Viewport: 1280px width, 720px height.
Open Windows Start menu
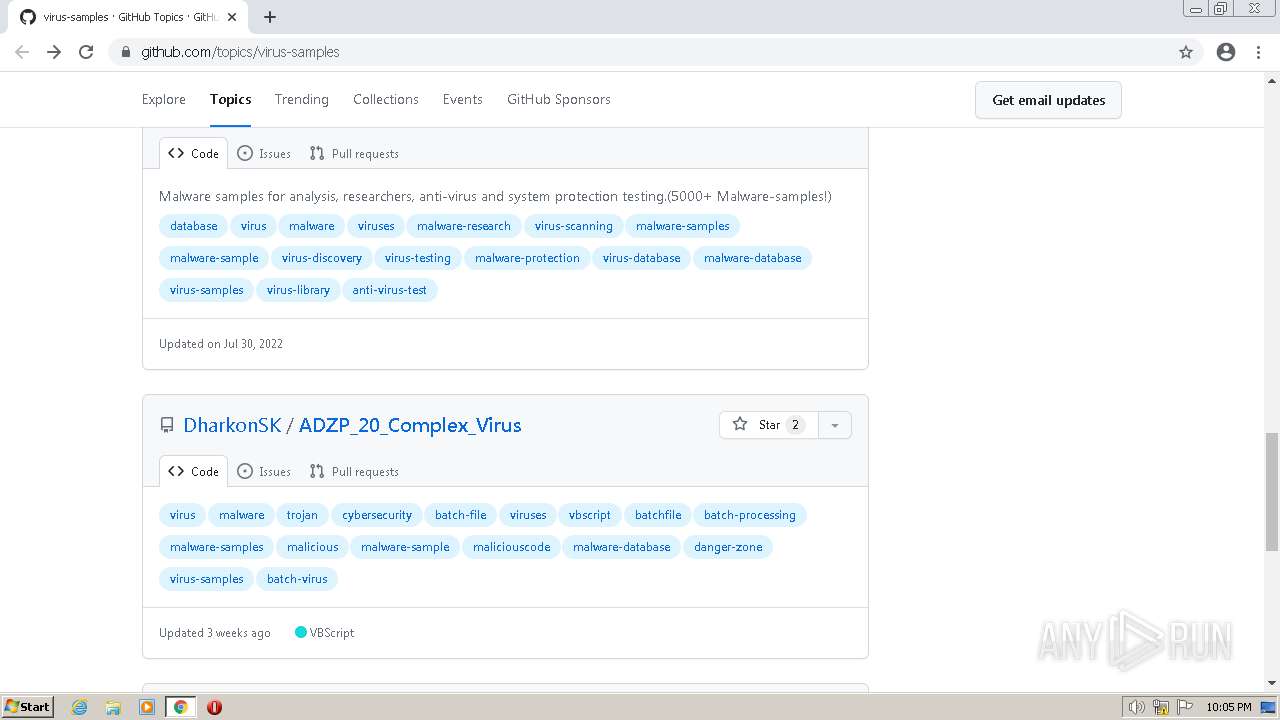pyautogui.click(x=27, y=707)
